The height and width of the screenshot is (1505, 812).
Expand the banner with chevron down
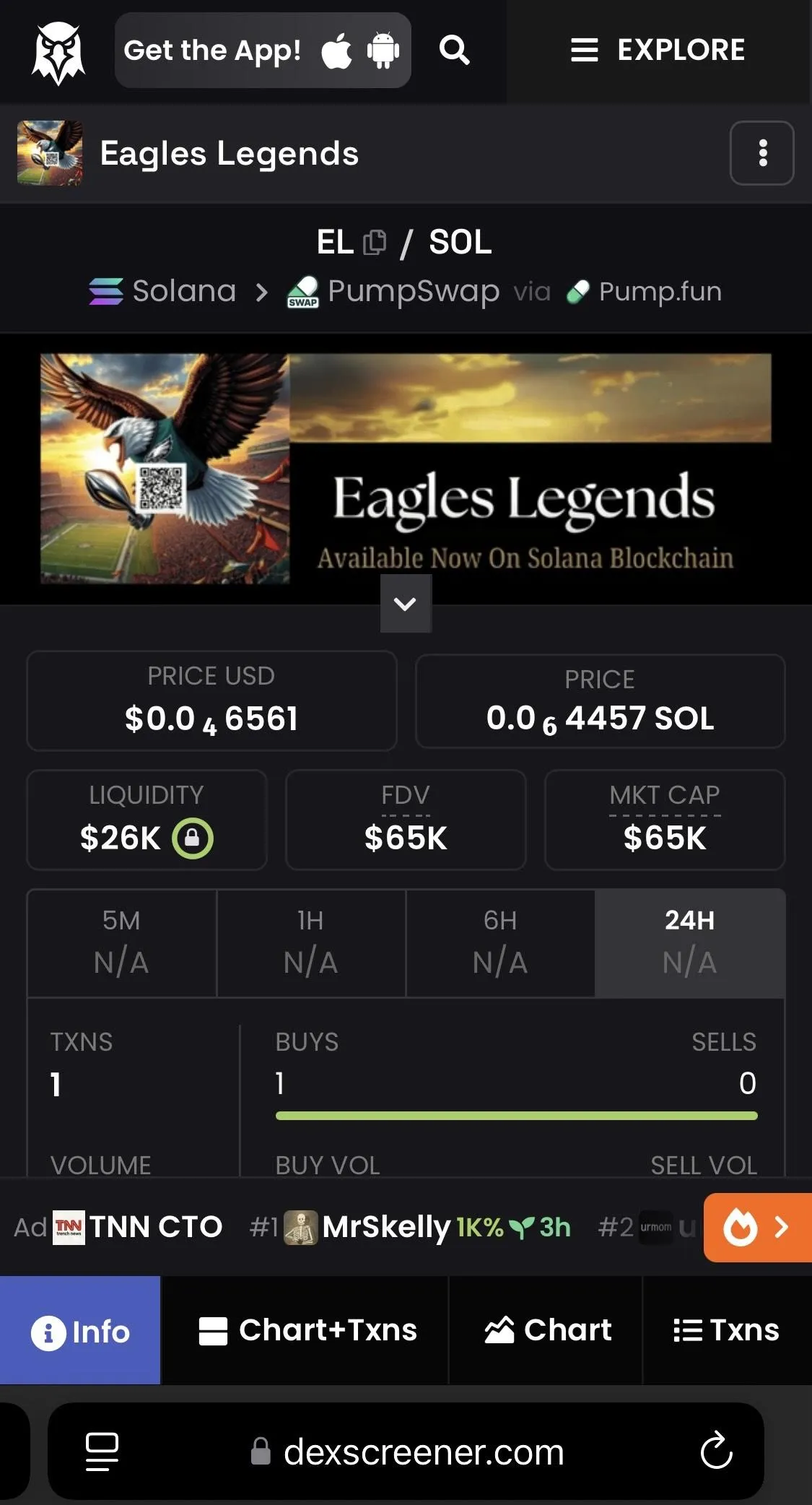tap(406, 604)
